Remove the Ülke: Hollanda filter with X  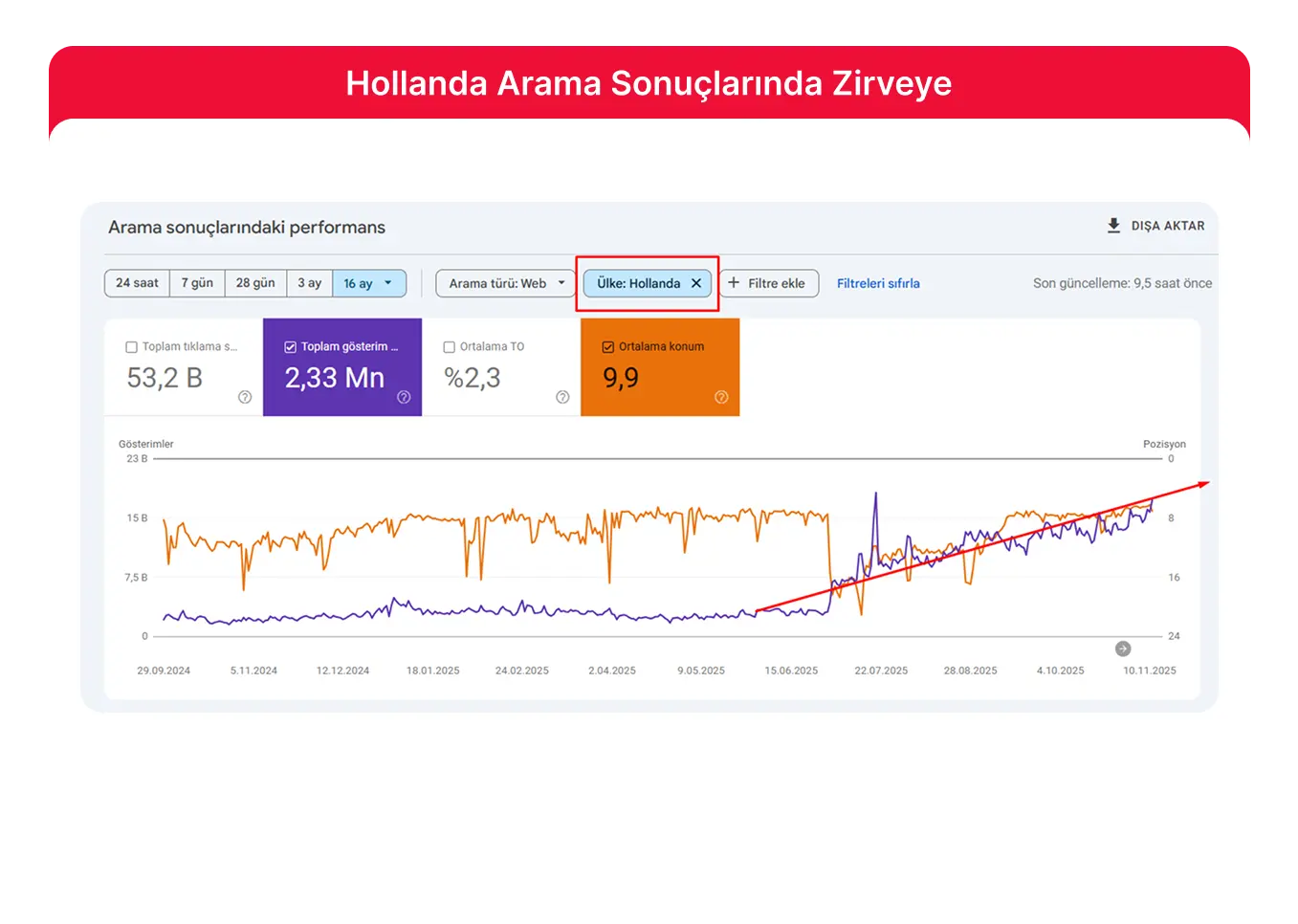[x=696, y=283]
